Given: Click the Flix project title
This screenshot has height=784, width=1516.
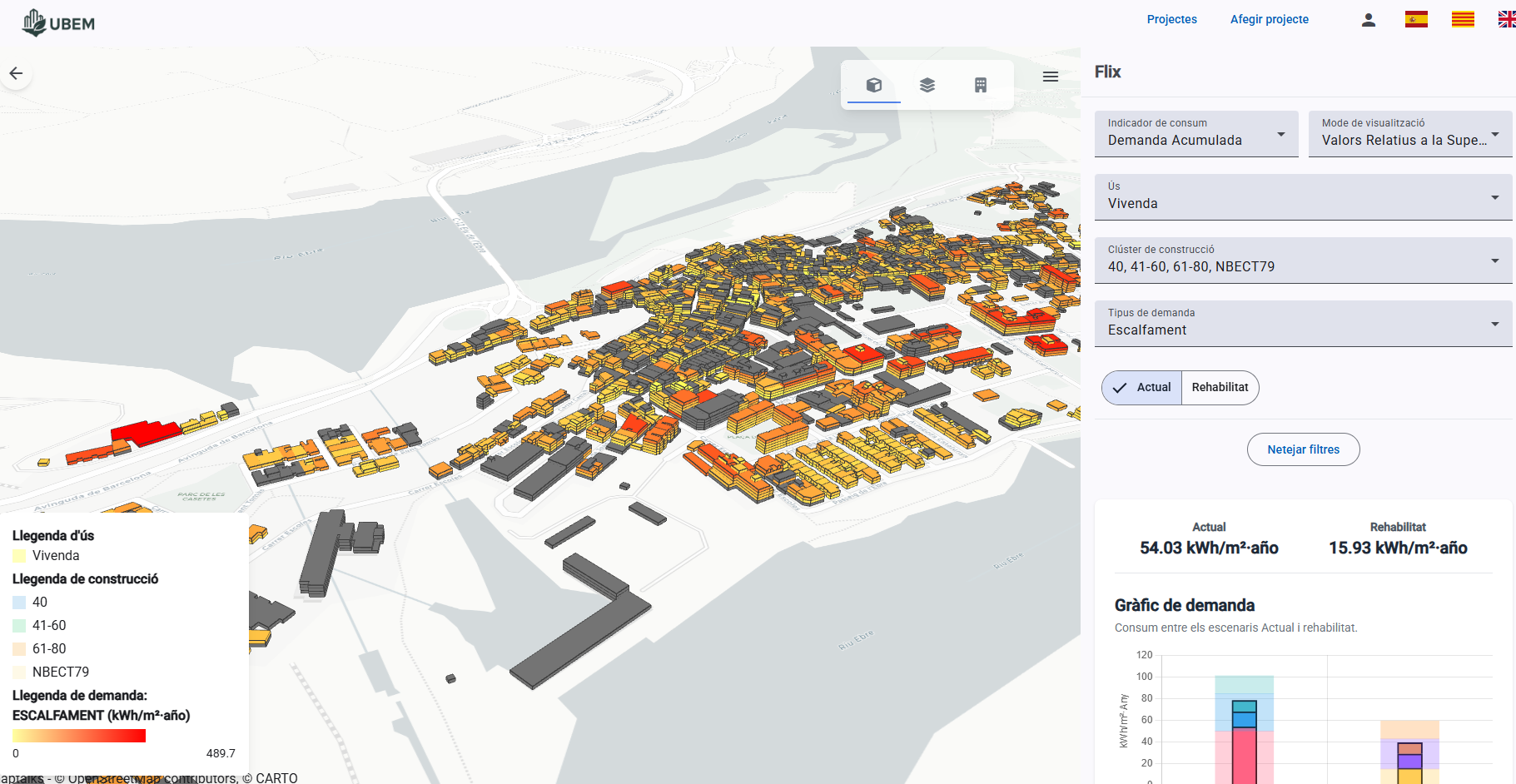Looking at the screenshot, I should tap(1107, 72).
